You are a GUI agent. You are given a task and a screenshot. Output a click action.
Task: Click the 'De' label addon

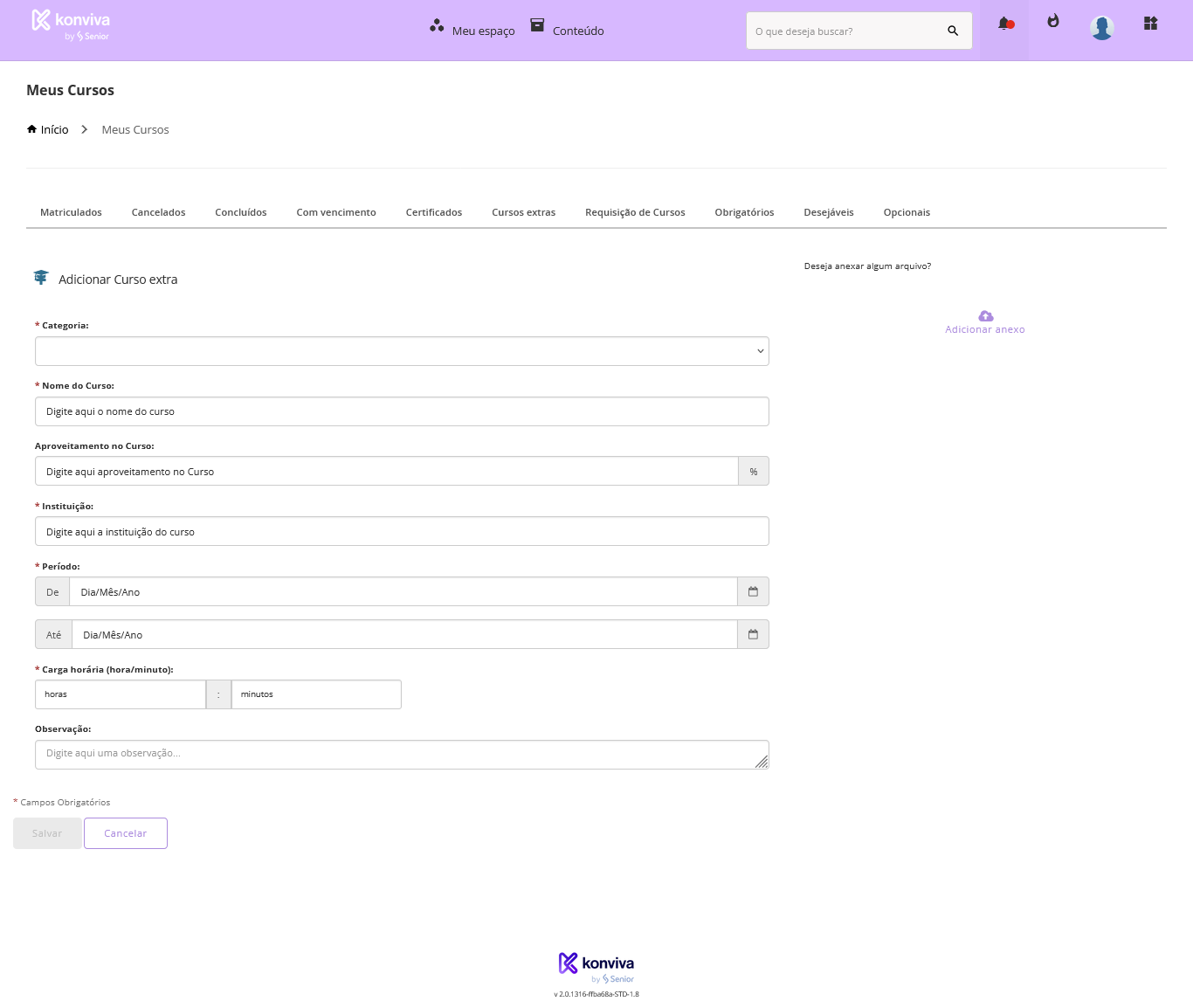(x=52, y=591)
